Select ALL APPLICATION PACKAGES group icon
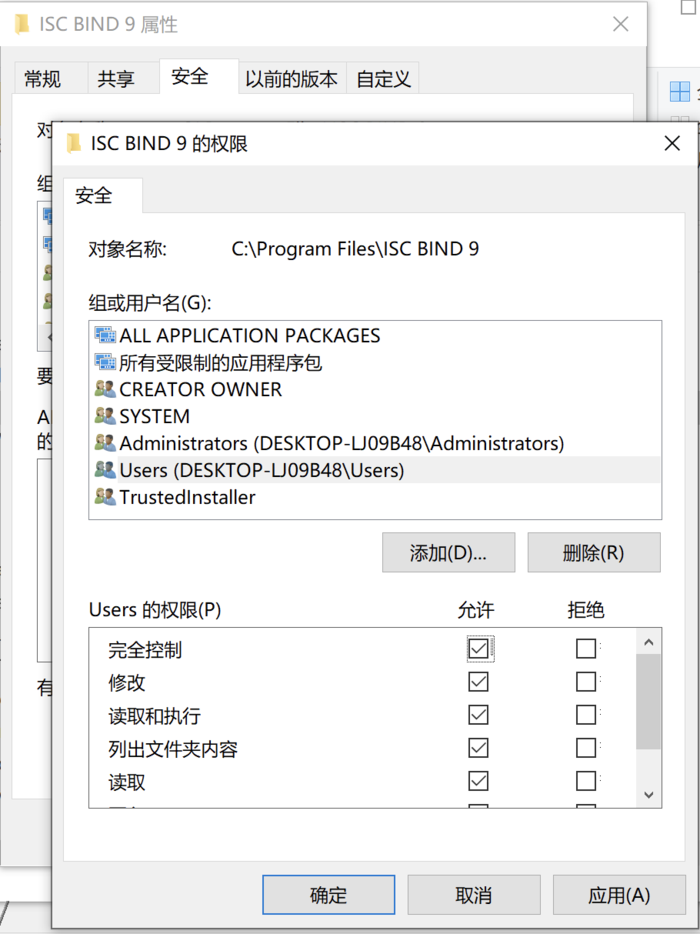This screenshot has width=700, height=934. coord(105,335)
